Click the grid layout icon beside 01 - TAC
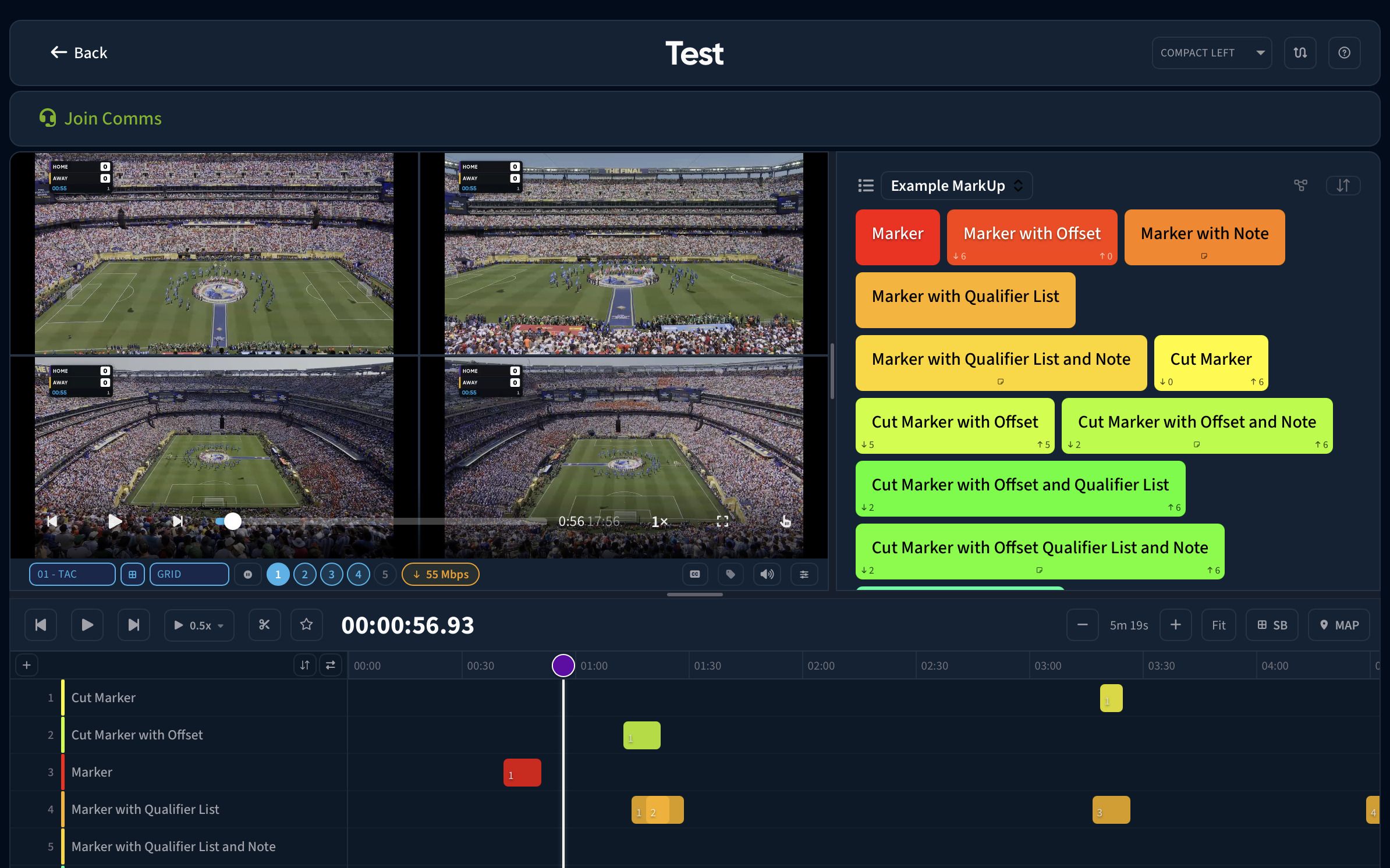The height and width of the screenshot is (868, 1390). click(133, 574)
